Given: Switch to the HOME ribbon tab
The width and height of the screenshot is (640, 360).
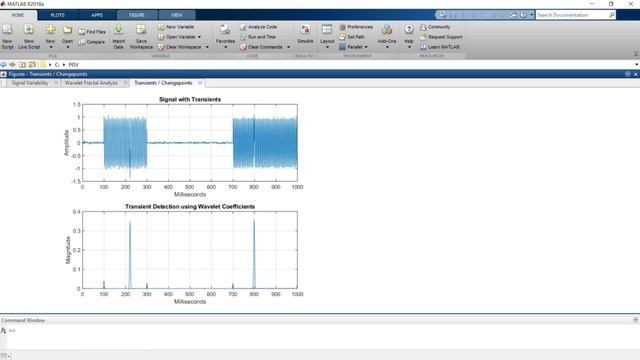Looking at the screenshot, I should tap(18, 15).
